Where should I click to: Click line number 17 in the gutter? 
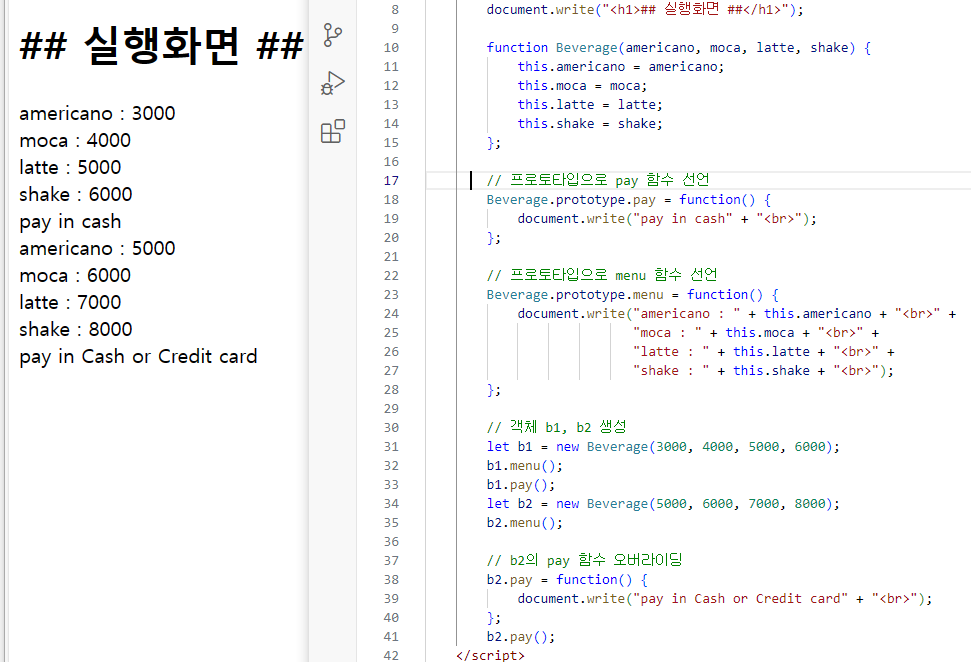[x=391, y=181]
